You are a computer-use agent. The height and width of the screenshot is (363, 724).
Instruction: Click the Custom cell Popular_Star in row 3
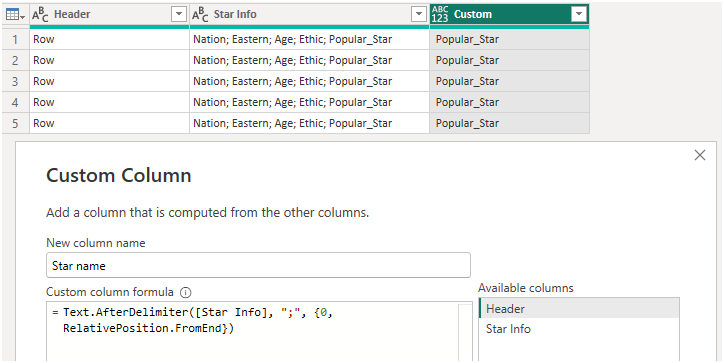click(509, 81)
